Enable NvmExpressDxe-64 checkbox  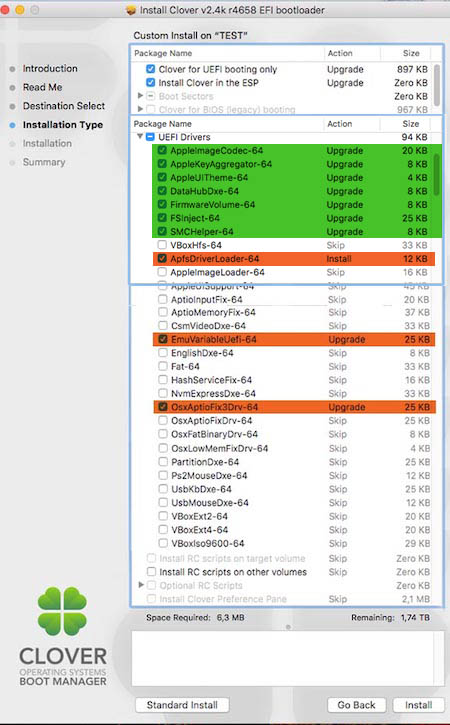tap(163, 393)
